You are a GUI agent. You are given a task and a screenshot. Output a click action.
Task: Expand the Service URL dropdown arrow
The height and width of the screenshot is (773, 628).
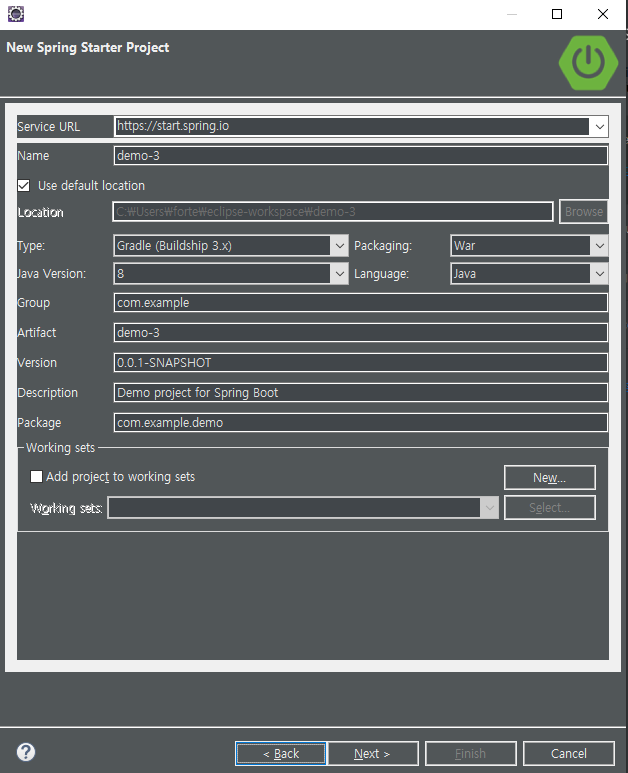point(599,127)
